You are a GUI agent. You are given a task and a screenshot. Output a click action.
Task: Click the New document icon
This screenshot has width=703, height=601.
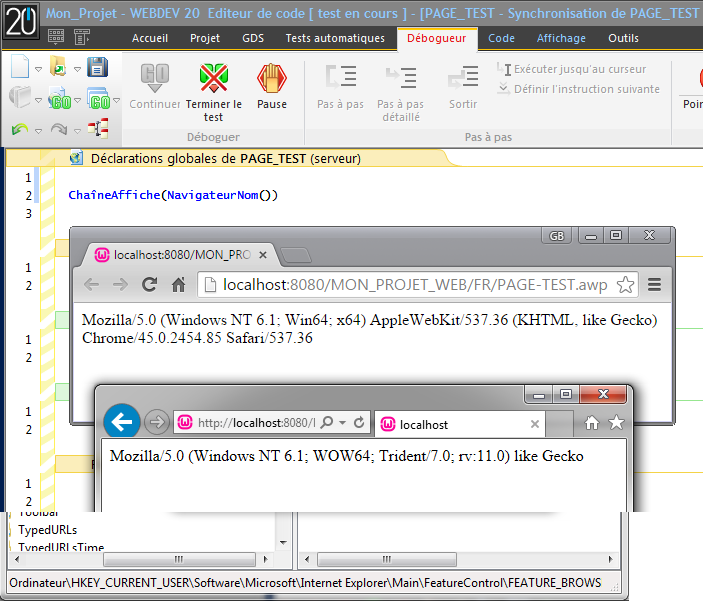tap(20, 67)
